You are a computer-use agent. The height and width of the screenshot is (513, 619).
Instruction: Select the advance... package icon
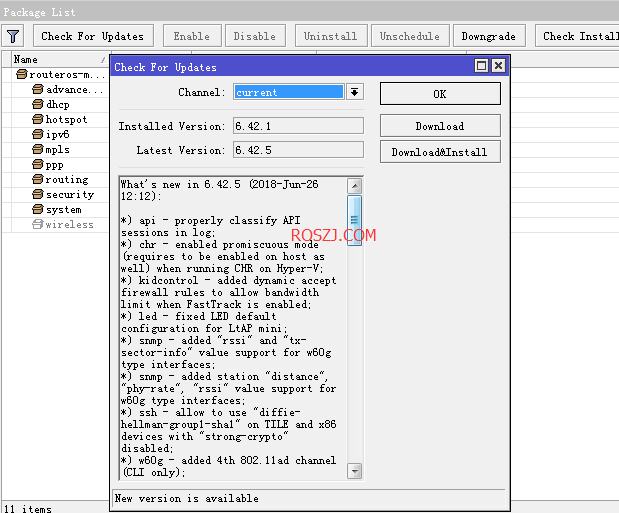(x=38, y=89)
